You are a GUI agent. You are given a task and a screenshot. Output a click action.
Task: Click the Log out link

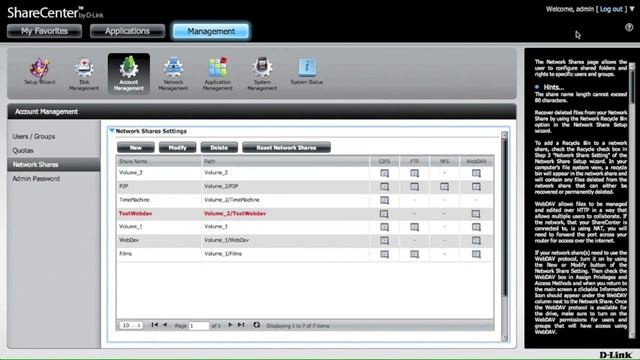click(611, 9)
